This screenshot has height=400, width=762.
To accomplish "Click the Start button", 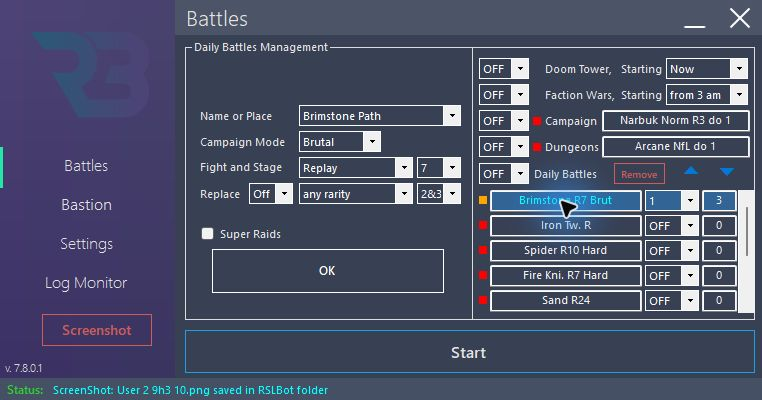I will [x=469, y=352].
